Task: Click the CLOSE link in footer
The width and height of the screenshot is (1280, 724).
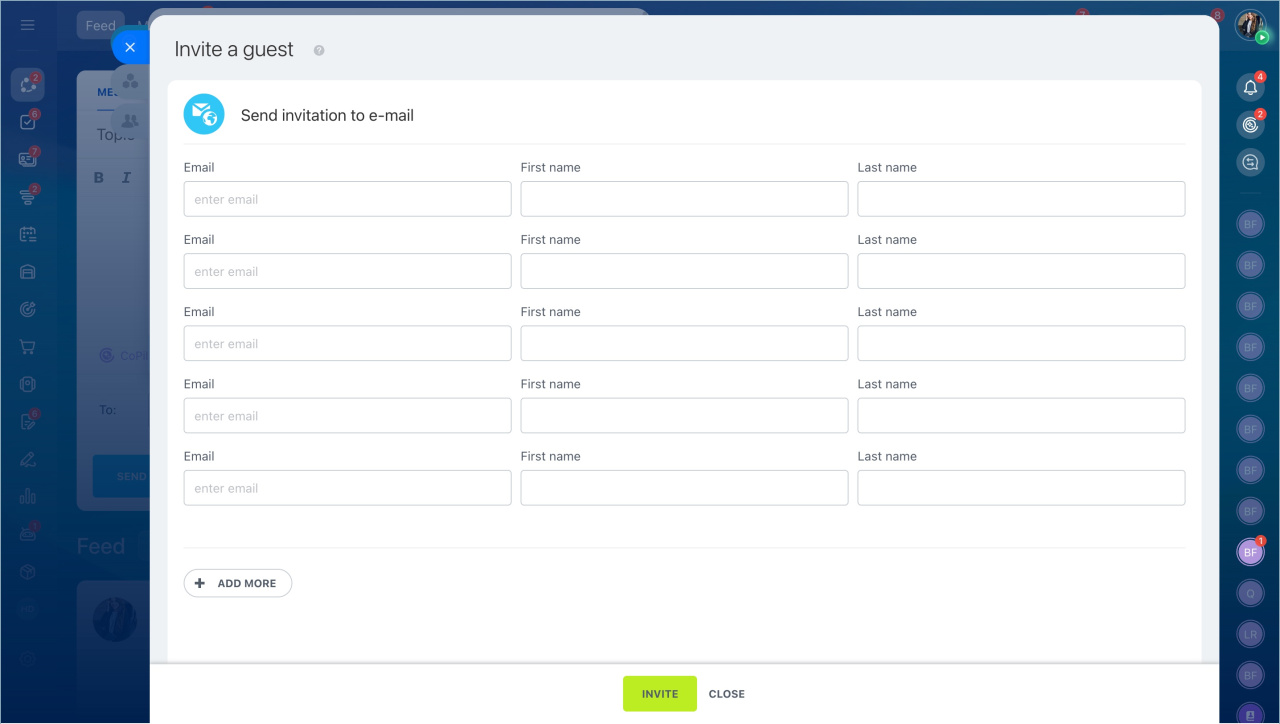Action: tap(727, 694)
